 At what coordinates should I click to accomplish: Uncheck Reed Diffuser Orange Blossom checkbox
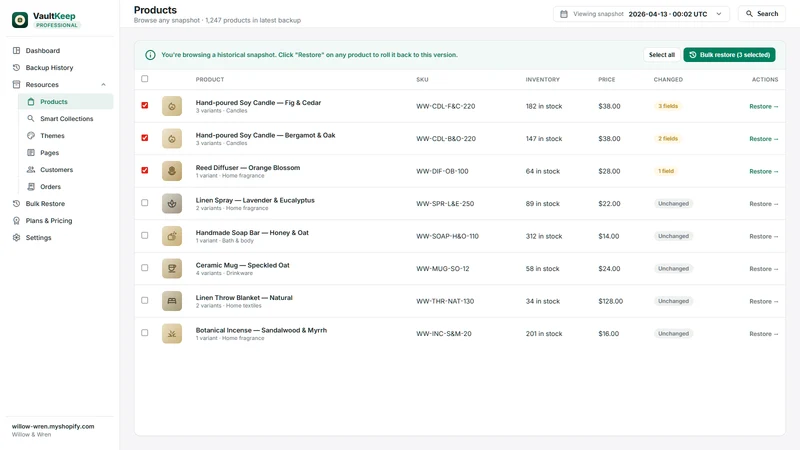pyautogui.click(x=145, y=170)
